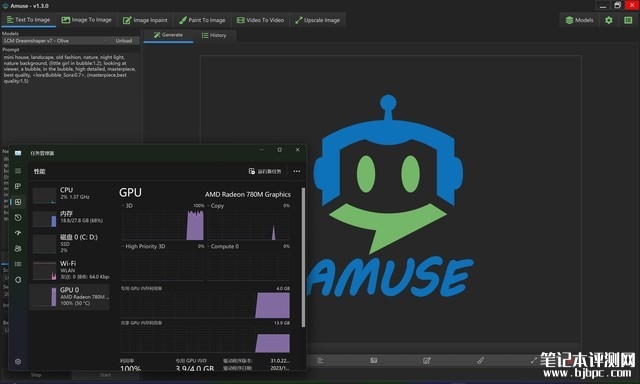
Task: Open the Users icon in Task Manager sidebar
Action: 18,249
